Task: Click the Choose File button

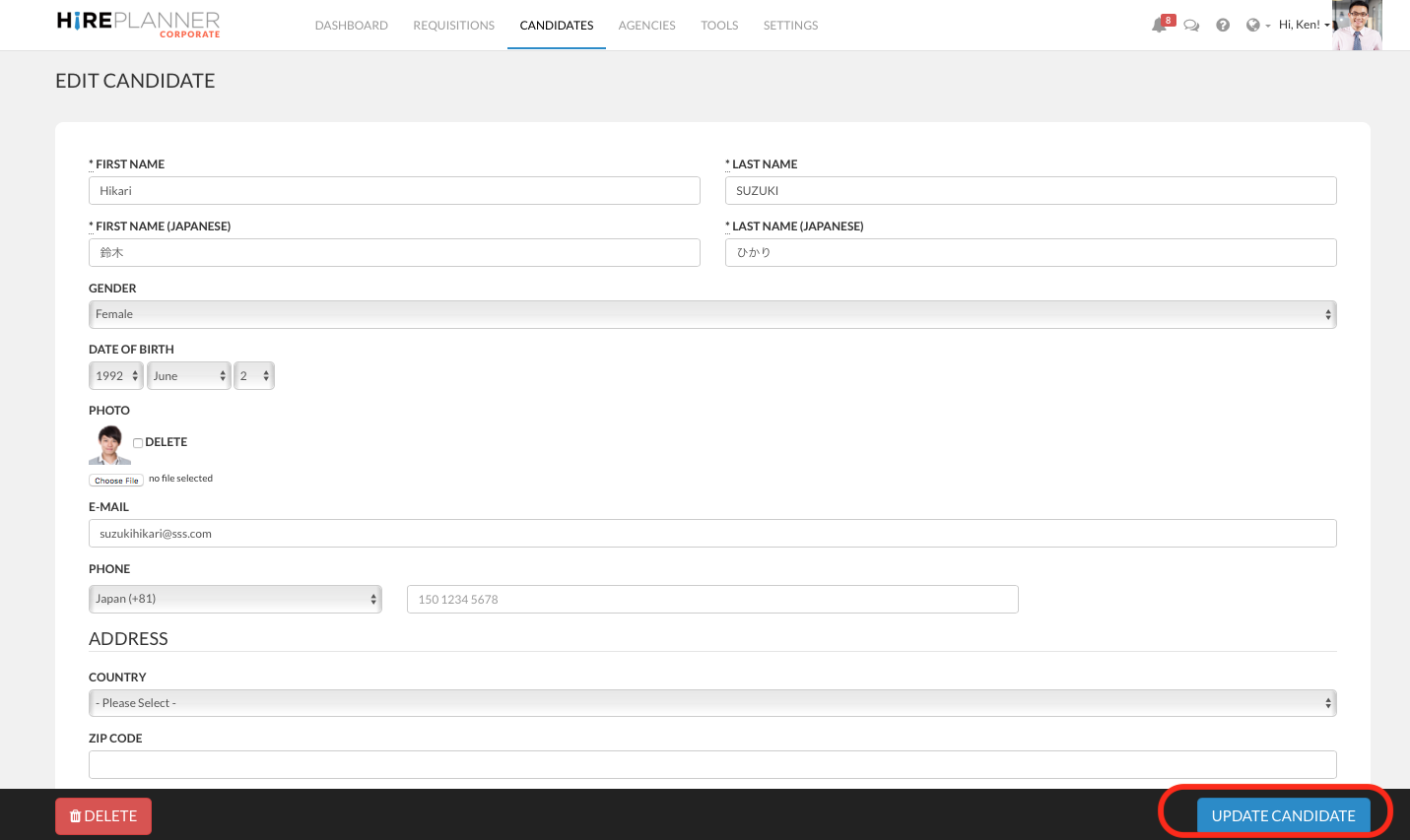Action: click(x=116, y=481)
